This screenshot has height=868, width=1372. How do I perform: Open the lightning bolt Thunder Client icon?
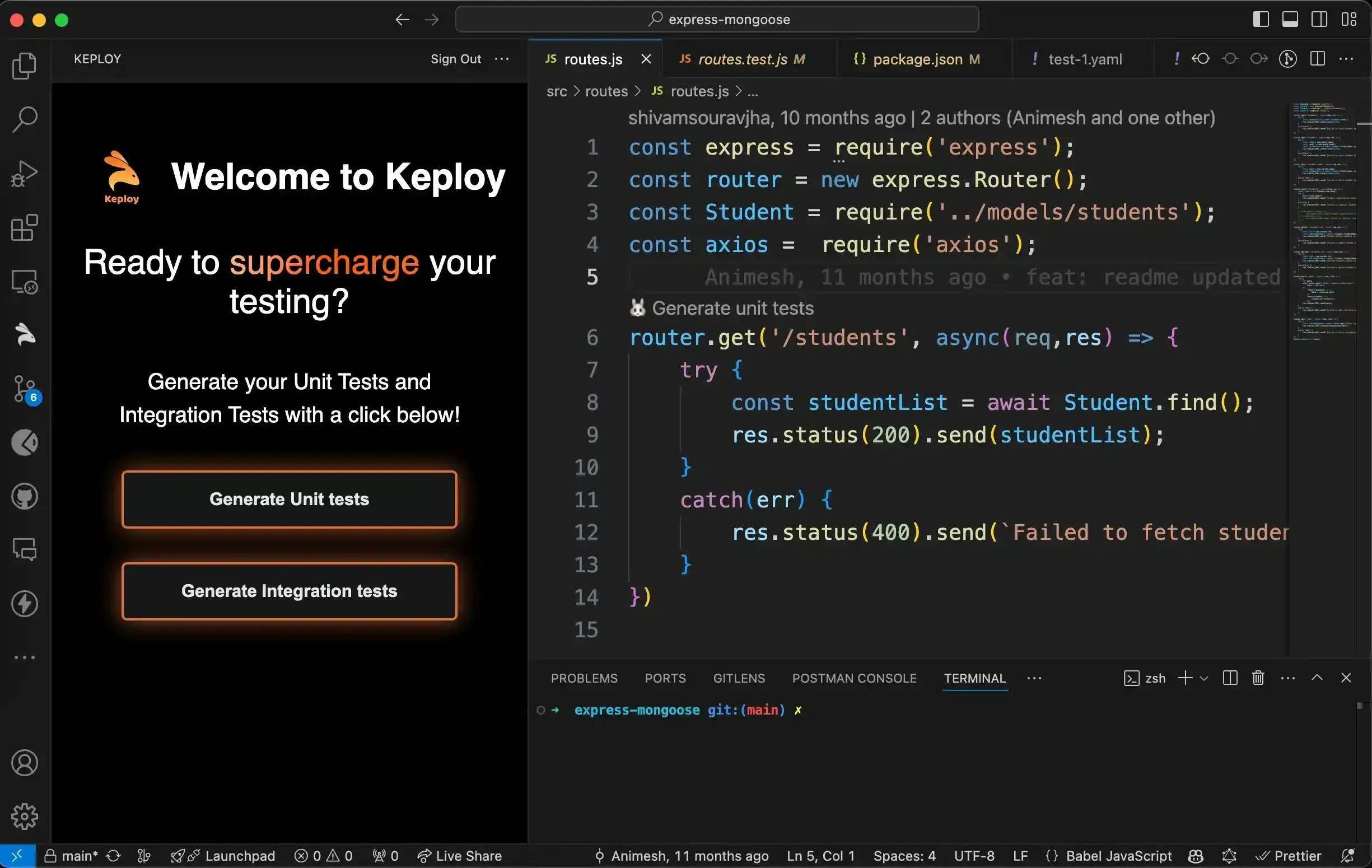coord(25,604)
